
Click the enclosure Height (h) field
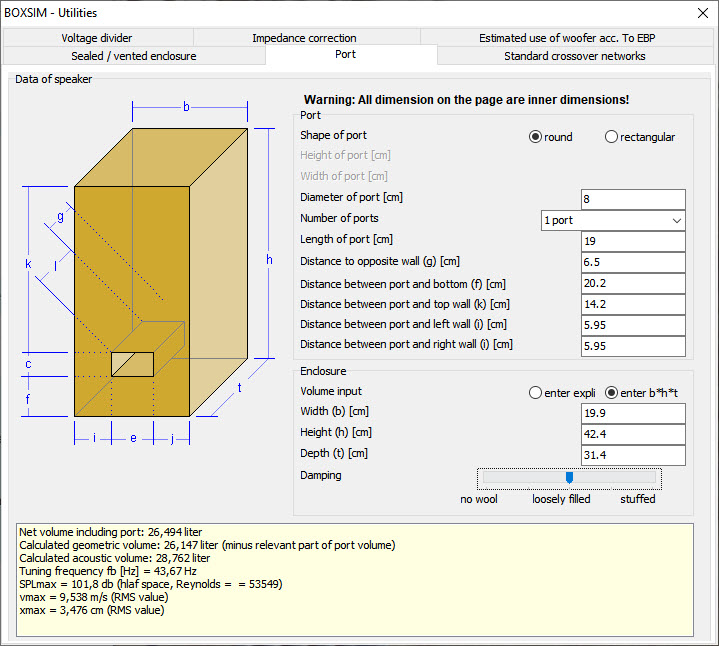[x=633, y=434]
